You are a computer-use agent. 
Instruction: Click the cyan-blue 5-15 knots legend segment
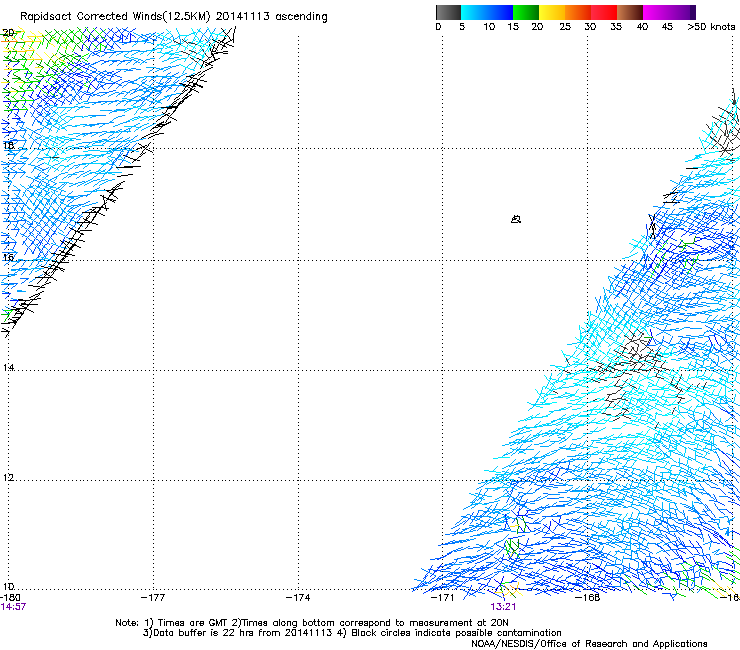487,12
